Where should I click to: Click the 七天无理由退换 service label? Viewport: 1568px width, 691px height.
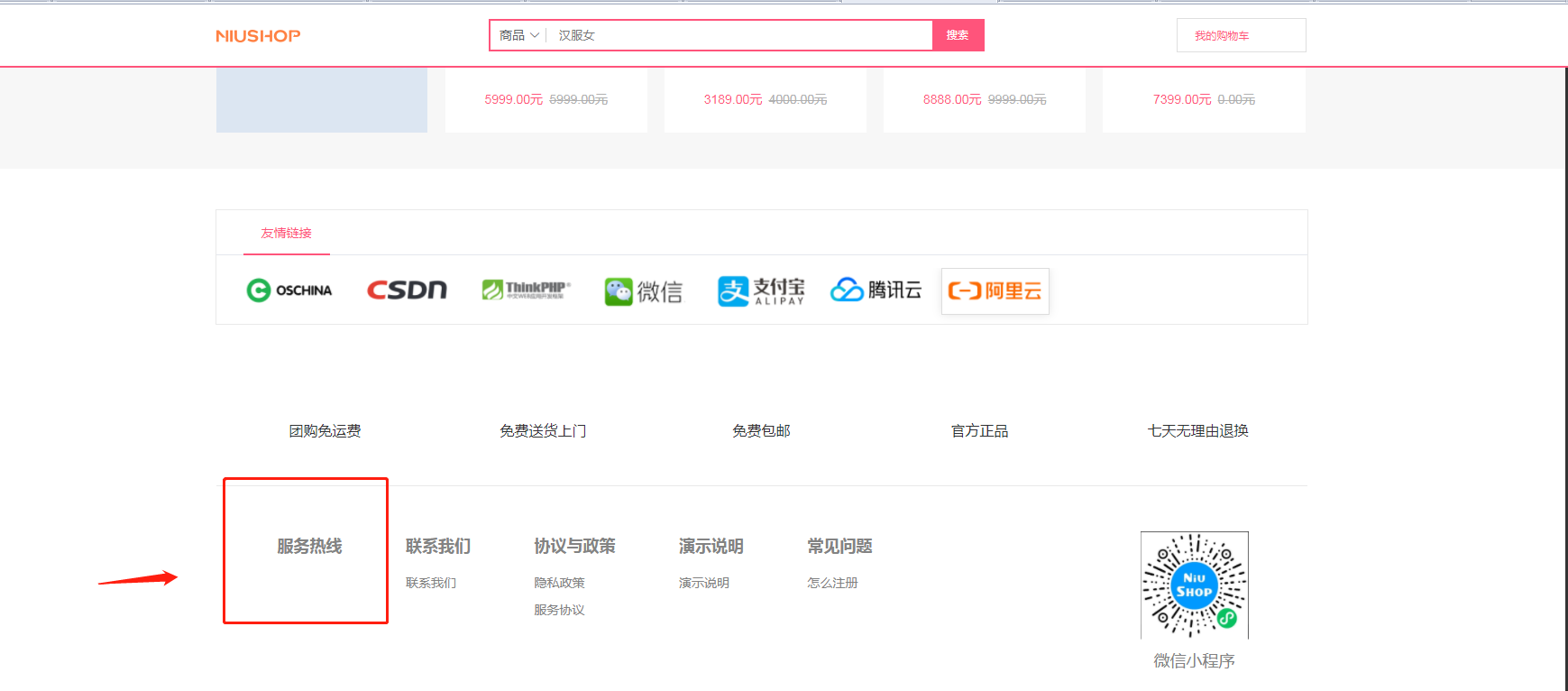(x=1198, y=431)
